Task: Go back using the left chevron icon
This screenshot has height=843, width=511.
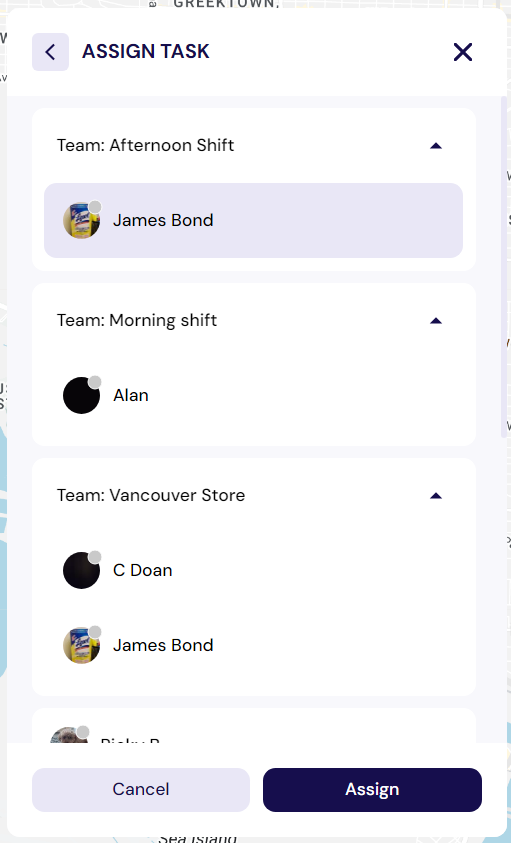Action: 51,52
